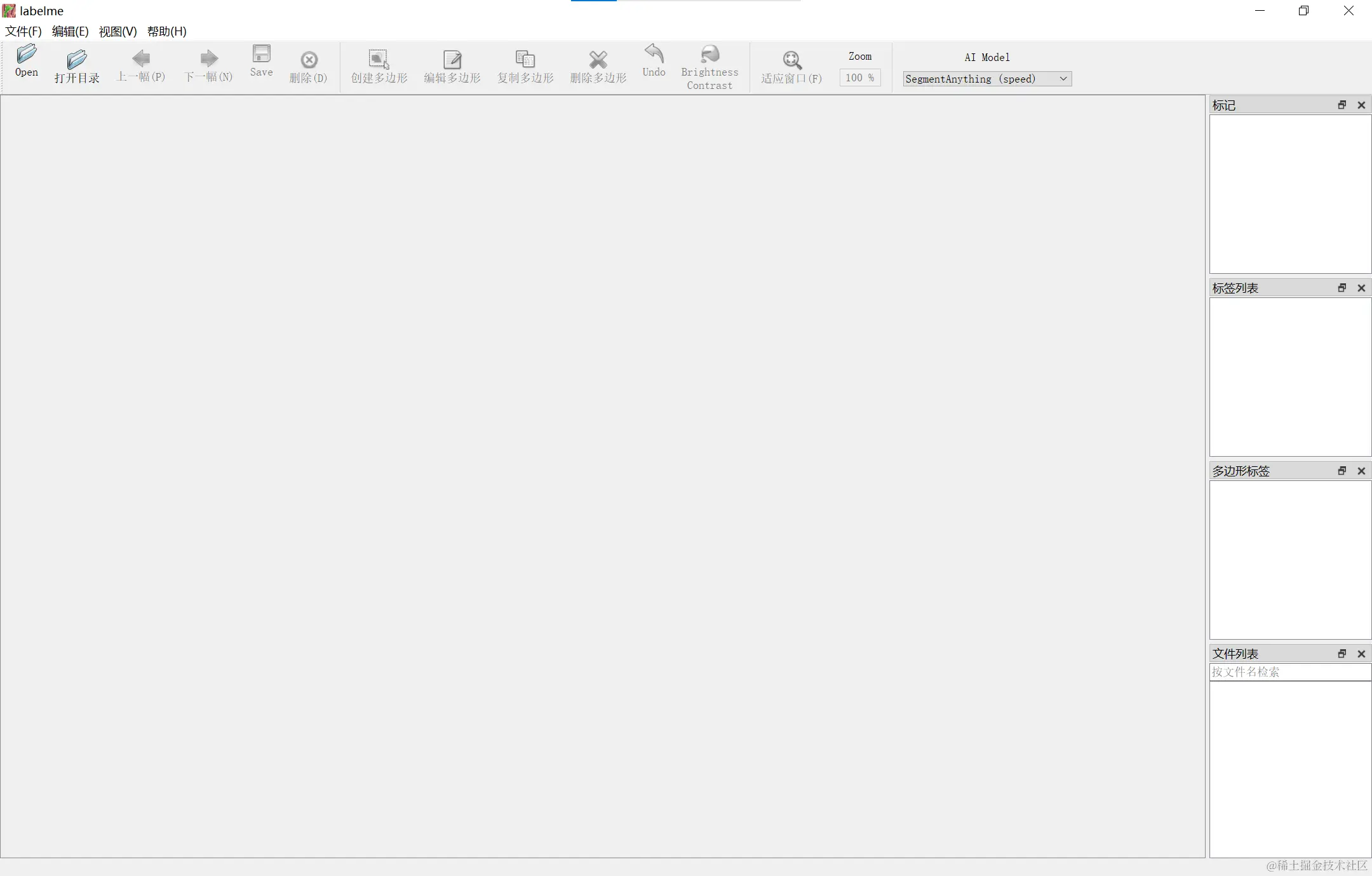Screen dimensions: 1372x876
Task: Expand the AI Model SegmentAnything dropdown
Action: click(1063, 79)
